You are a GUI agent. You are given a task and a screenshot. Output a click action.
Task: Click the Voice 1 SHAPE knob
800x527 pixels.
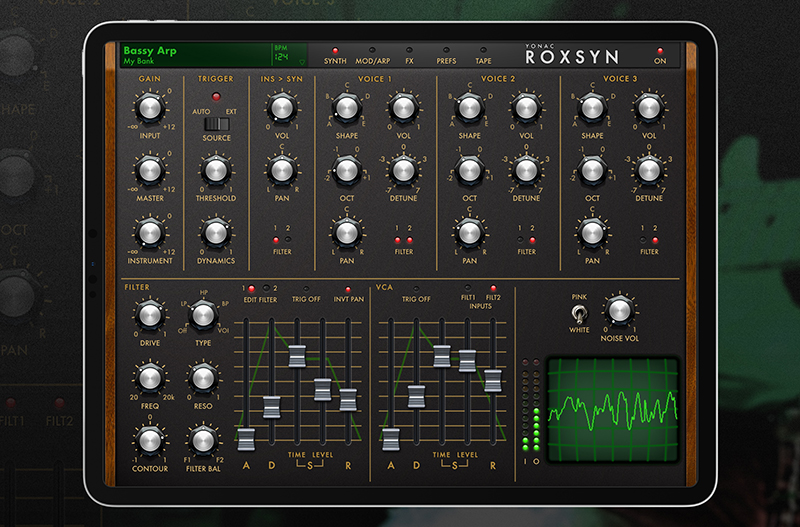346,108
